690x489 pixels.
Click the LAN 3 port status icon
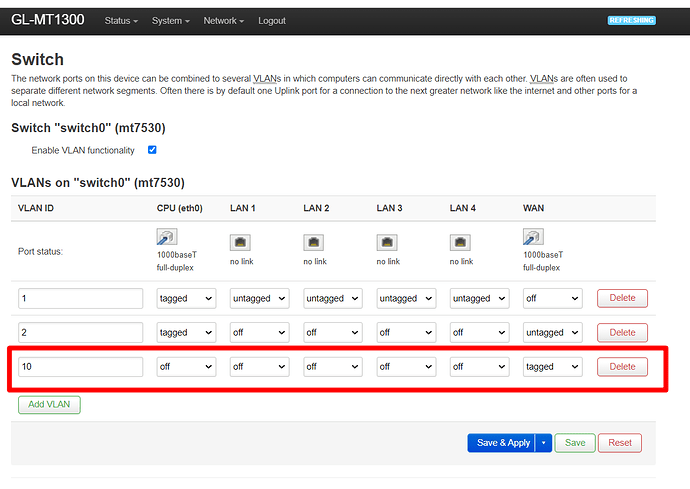coord(386,242)
